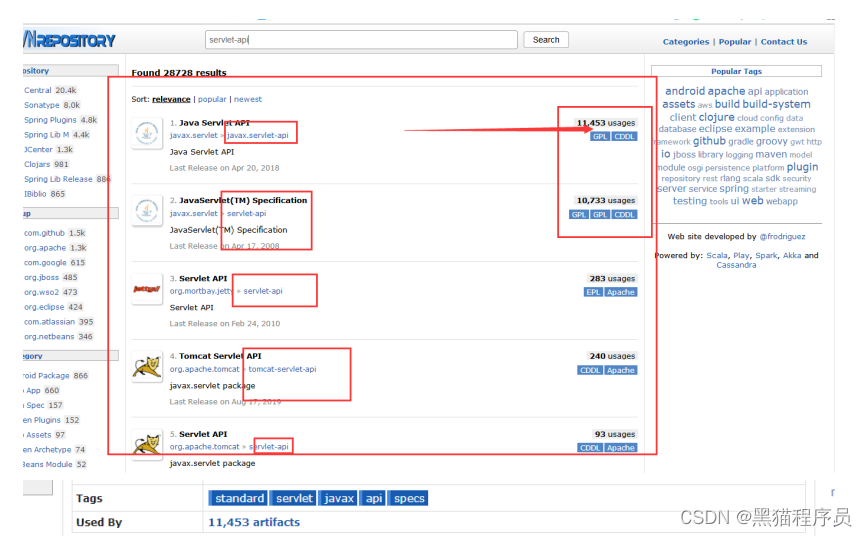Screen dimensions: 867x536
Task: Open the Popular page
Action: (x=735, y=41)
